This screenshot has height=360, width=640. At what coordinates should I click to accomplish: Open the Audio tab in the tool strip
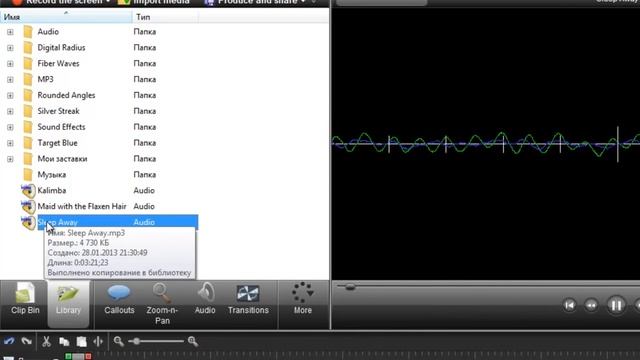pyautogui.click(x=205, y=300)
